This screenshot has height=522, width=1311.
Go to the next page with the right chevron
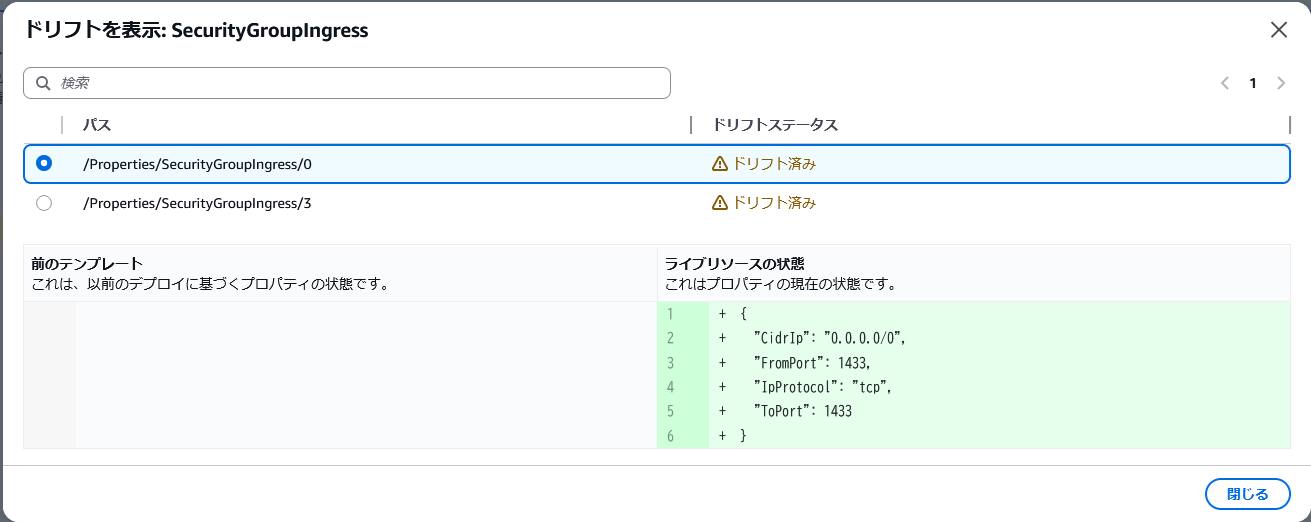(1281, 83)
